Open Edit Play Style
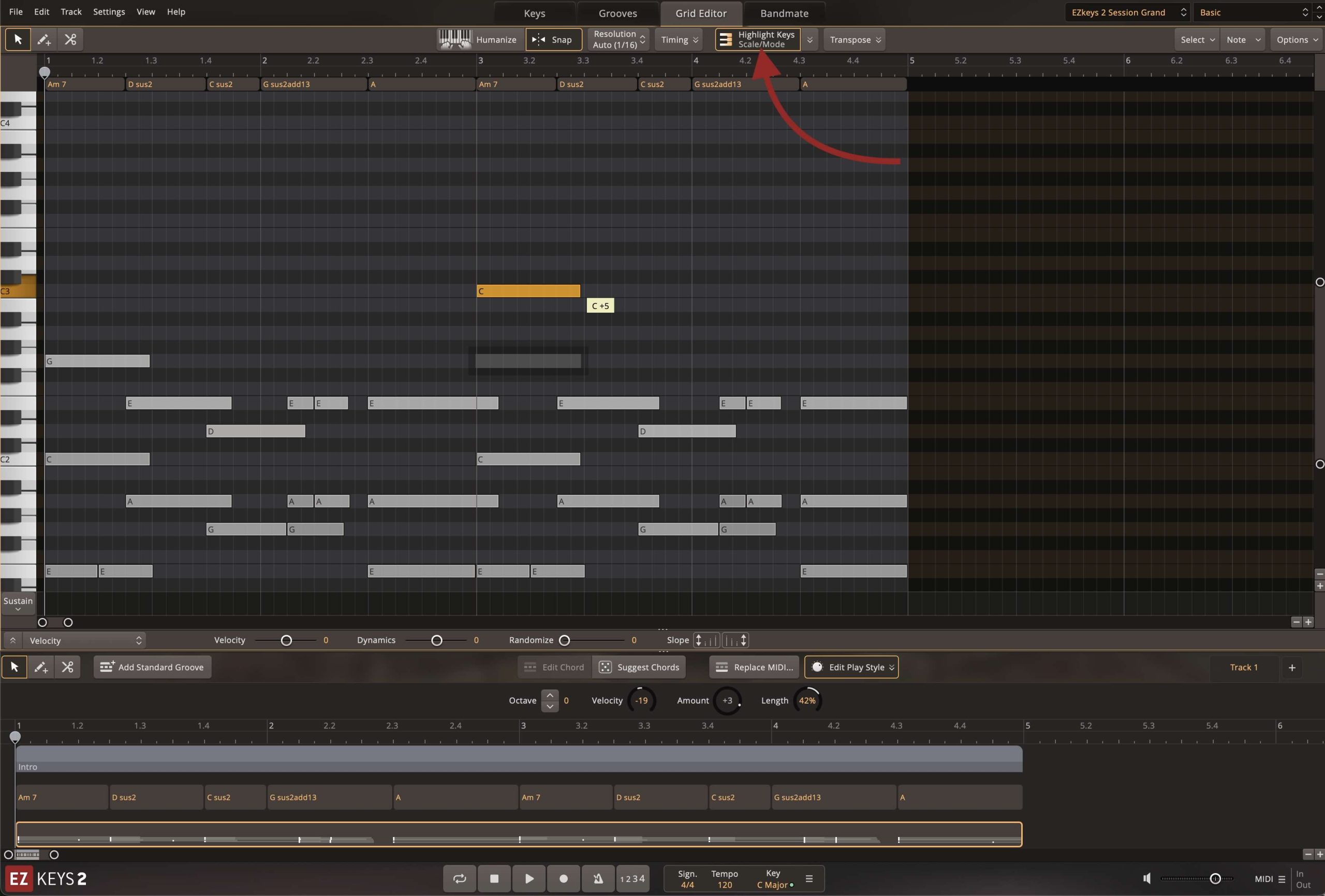 851,667
